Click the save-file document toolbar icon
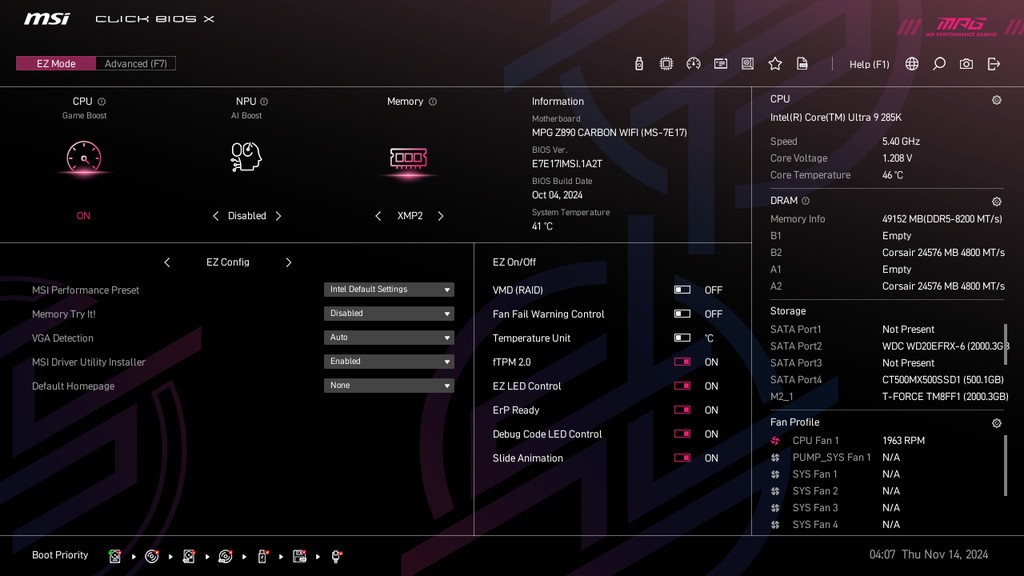The width and height of the screenshot is (1024, 576). click(x=802, y=63)
